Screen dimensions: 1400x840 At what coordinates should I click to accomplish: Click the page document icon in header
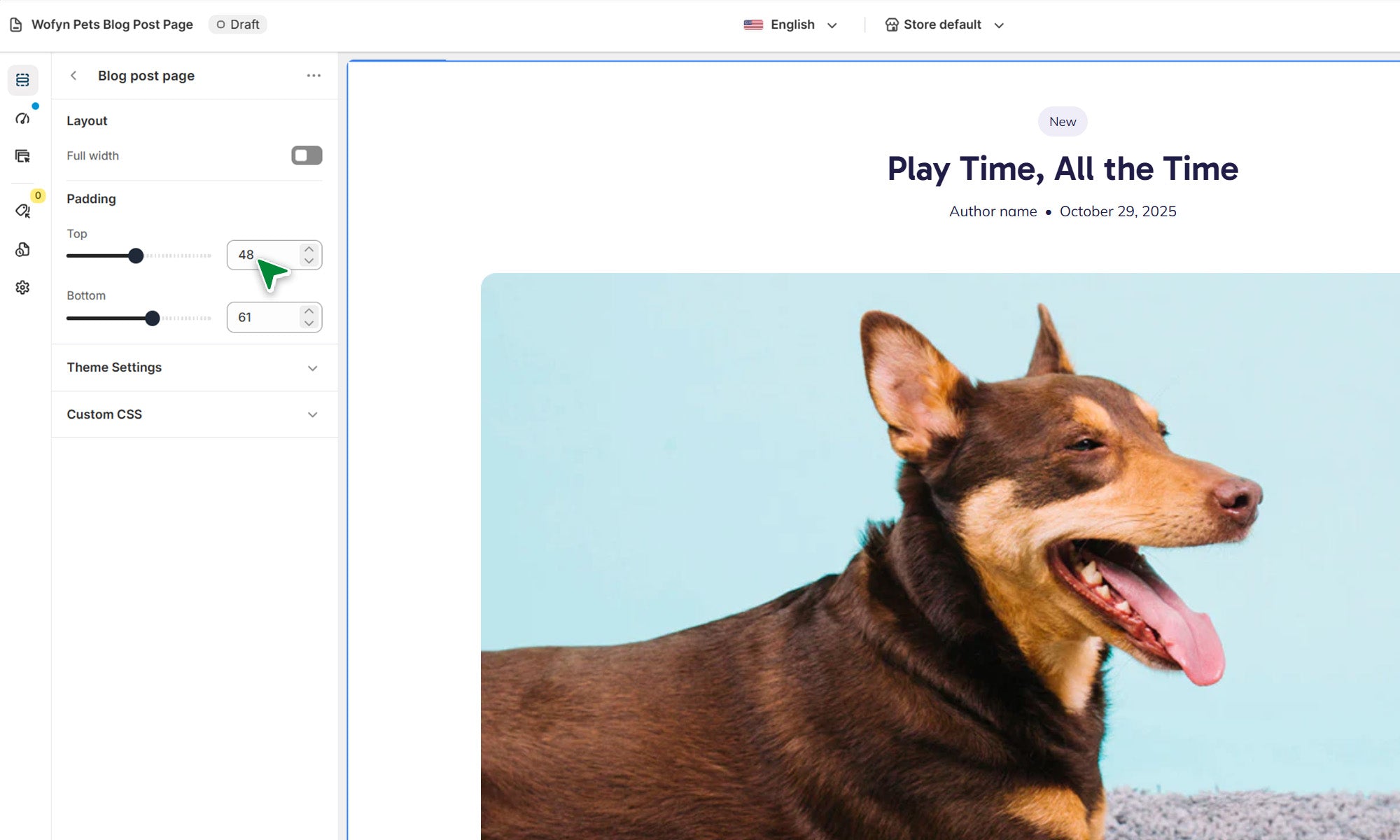15,24
